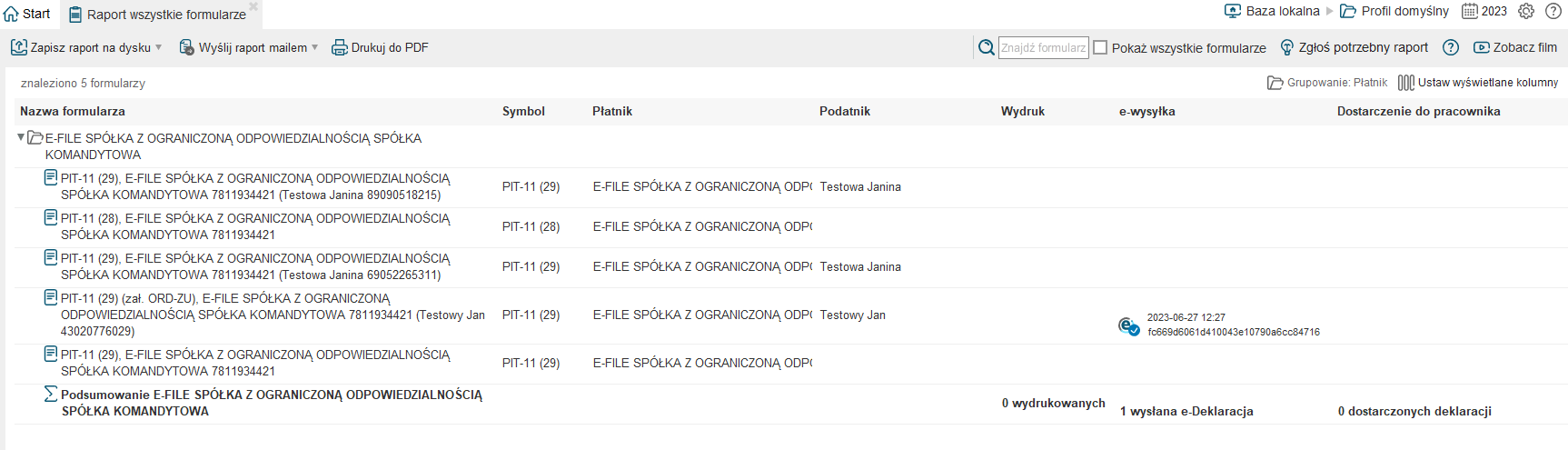This screenshot has height=450, width=1568.
Task: Expand Zapisz raport na dysku dropdown arrow
Action: [x=159, y=47]
